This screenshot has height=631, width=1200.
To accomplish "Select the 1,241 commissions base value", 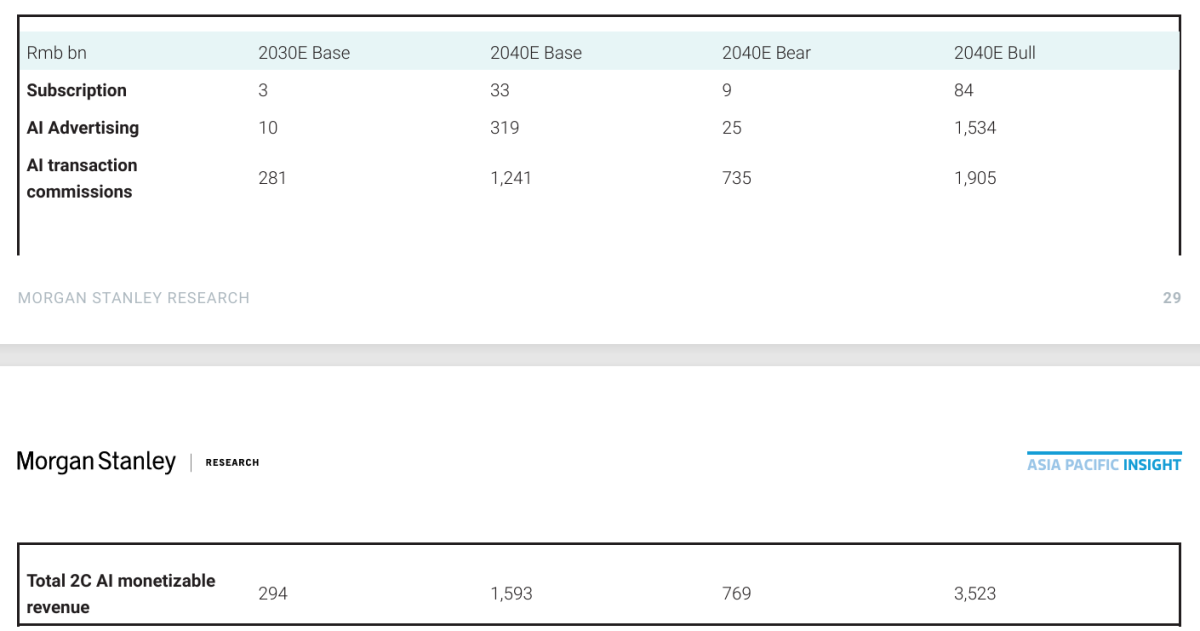I will pyautogui.click(x=511, y=178).
